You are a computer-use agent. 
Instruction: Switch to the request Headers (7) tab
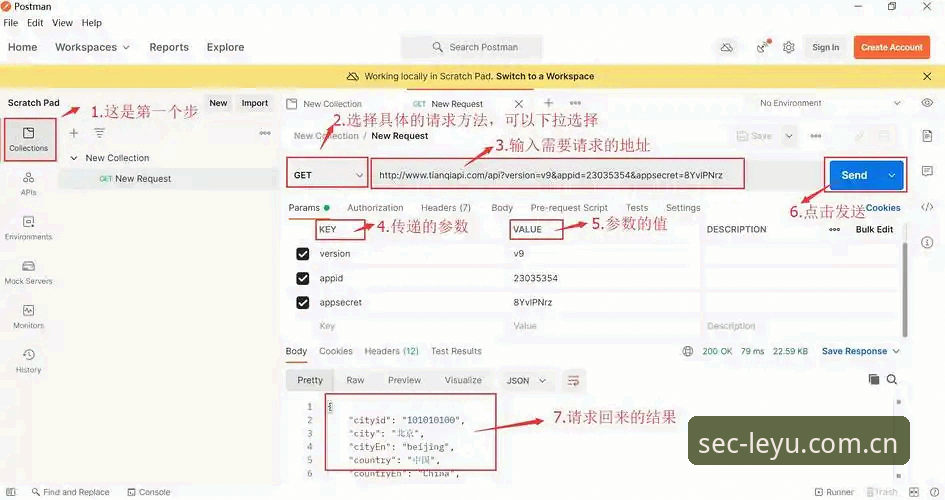coord(445,207)
